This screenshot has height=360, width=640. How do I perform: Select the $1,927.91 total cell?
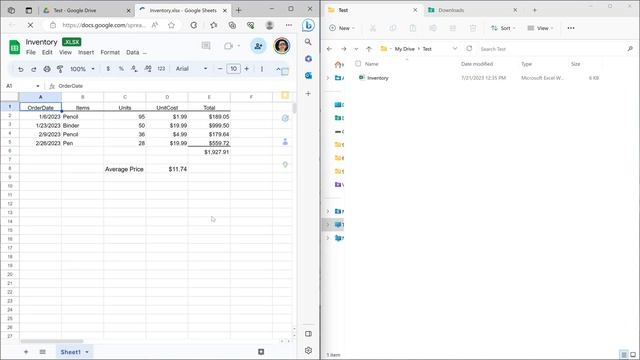(x=209, y=152)
